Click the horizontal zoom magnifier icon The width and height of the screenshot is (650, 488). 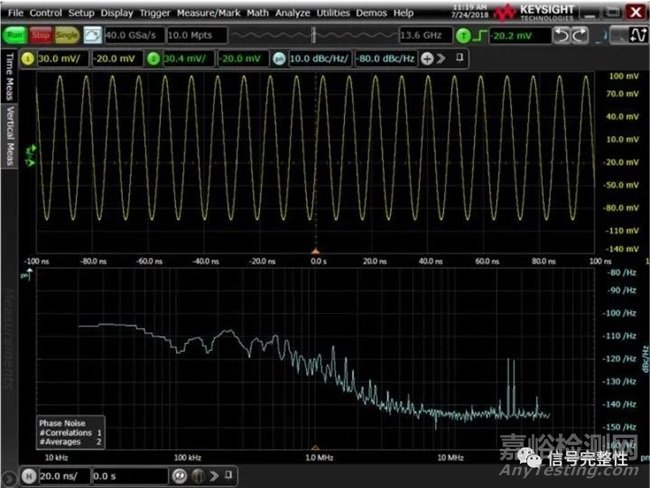180,476
